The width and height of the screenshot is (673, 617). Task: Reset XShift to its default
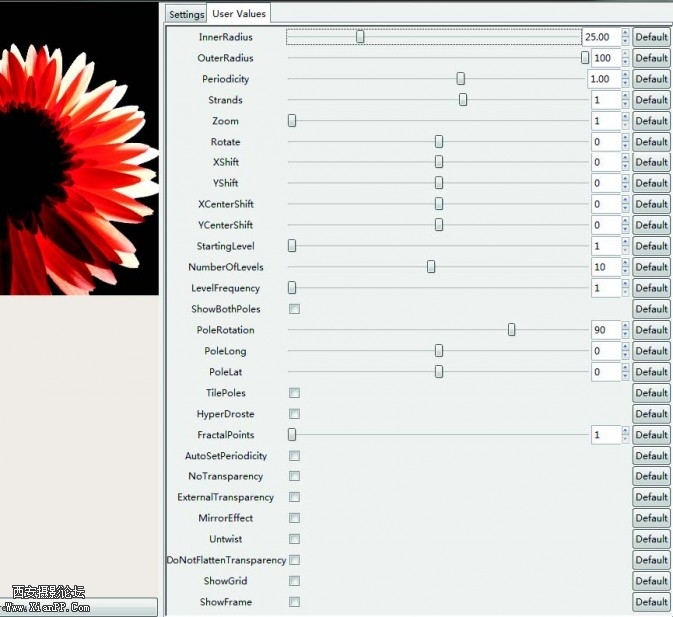pos(651,162)
